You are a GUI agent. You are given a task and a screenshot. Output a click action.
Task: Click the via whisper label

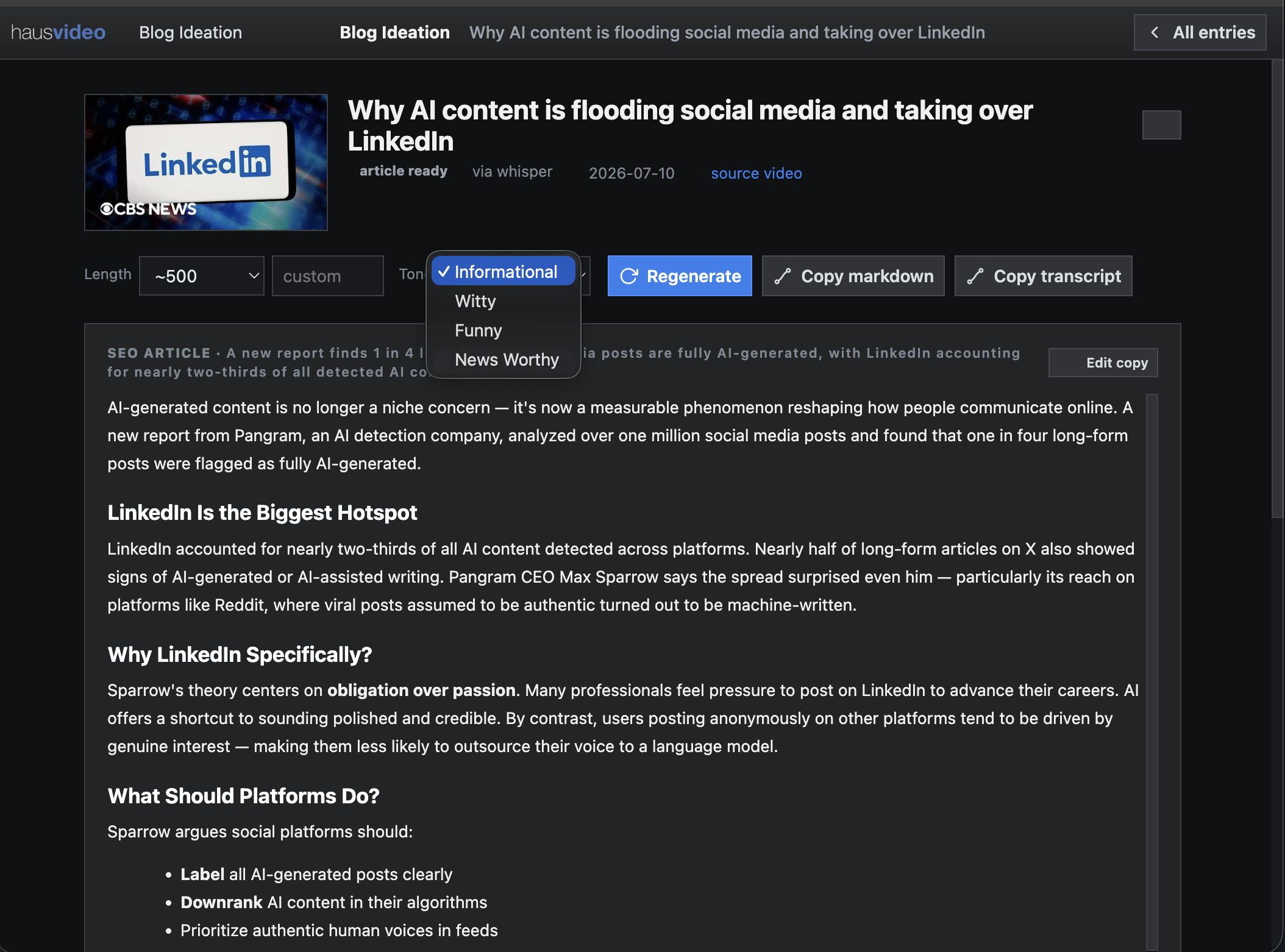pos(512,172)
